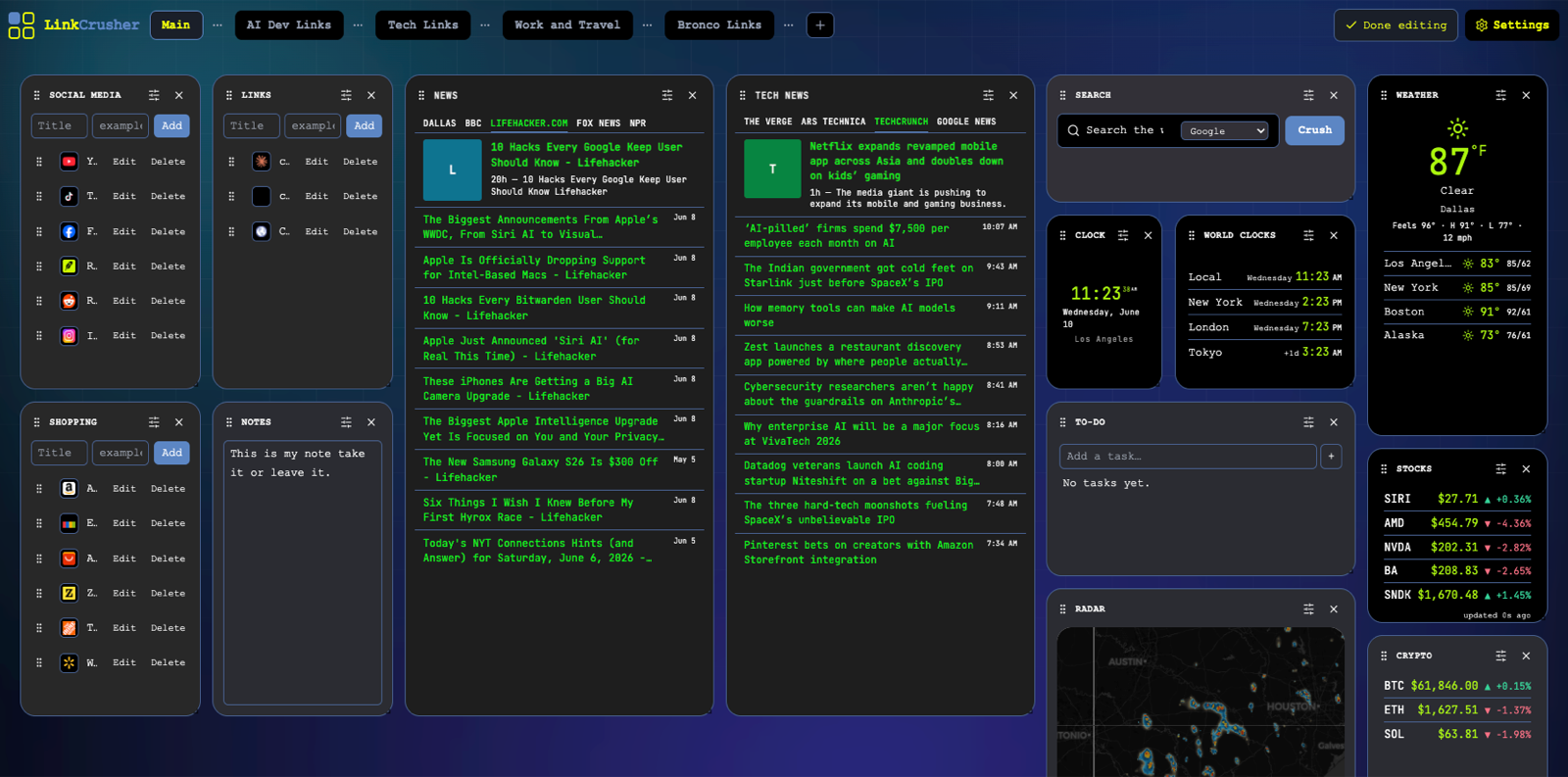The width and height of the screenshot is (1568, 777).
Task: Click Add in Social Media widget
Action: (171, 125)
